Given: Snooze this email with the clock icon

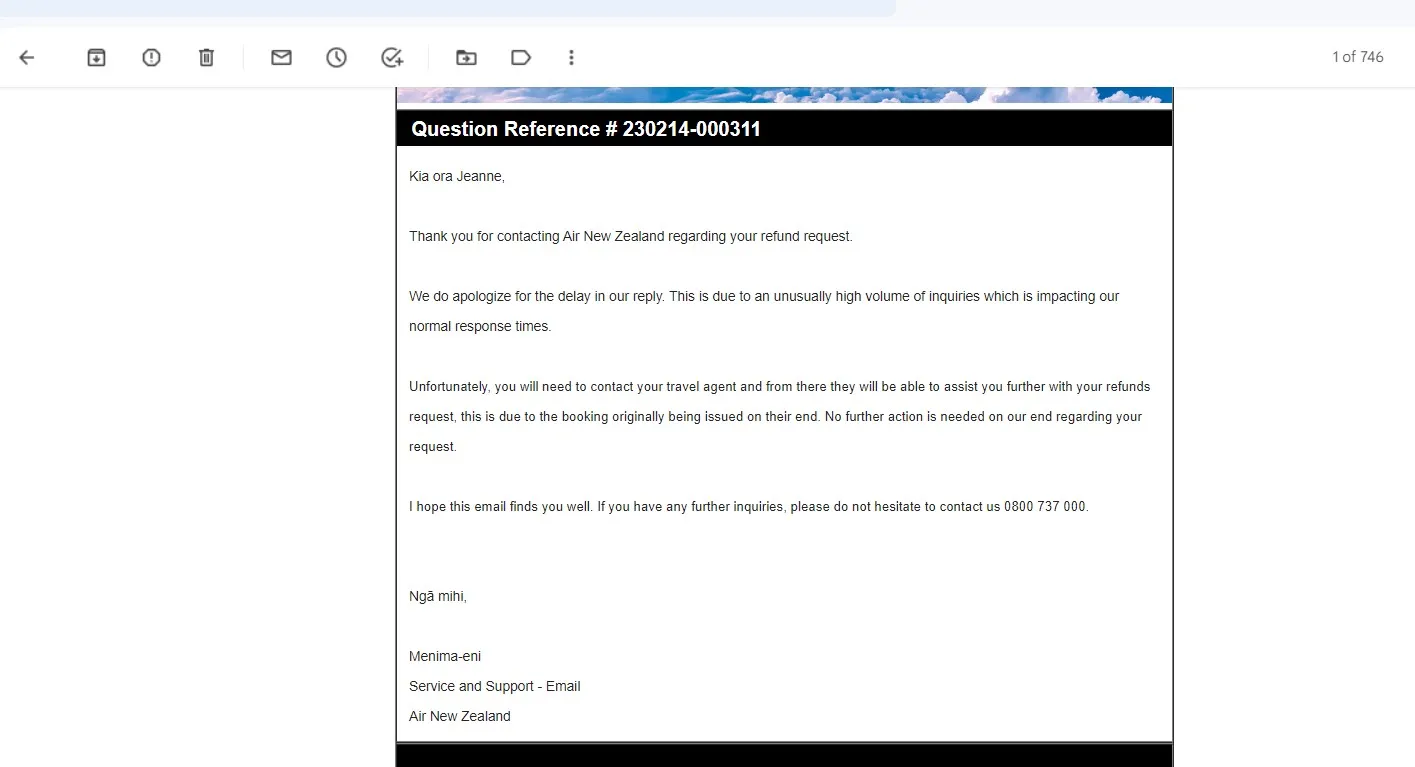Looking at the screenshot, I should click(x=336, y=58).
